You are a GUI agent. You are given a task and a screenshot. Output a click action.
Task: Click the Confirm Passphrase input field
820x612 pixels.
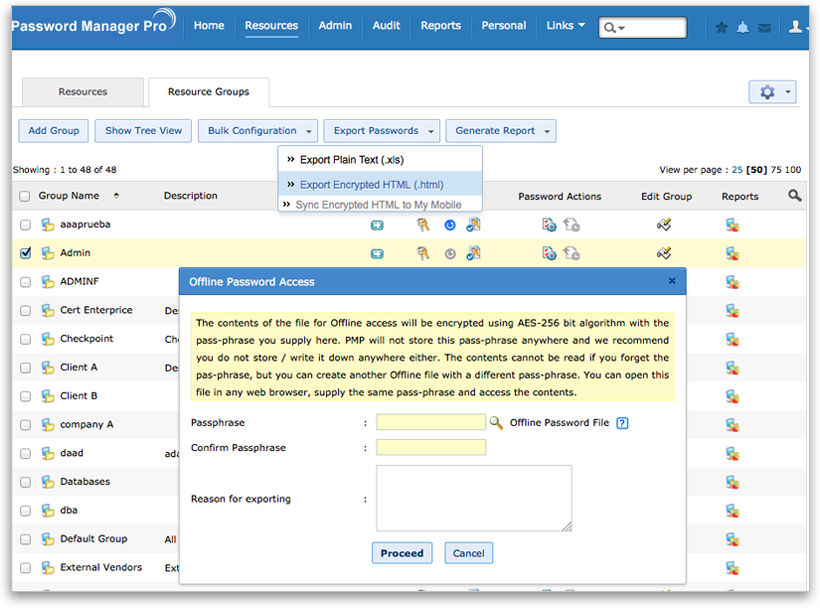click(x=431, y=447)
